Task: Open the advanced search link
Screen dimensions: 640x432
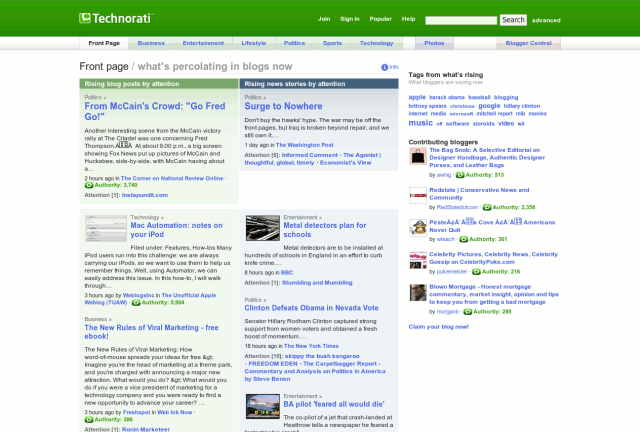Action: pyautogui.click(x=546, y=20)
